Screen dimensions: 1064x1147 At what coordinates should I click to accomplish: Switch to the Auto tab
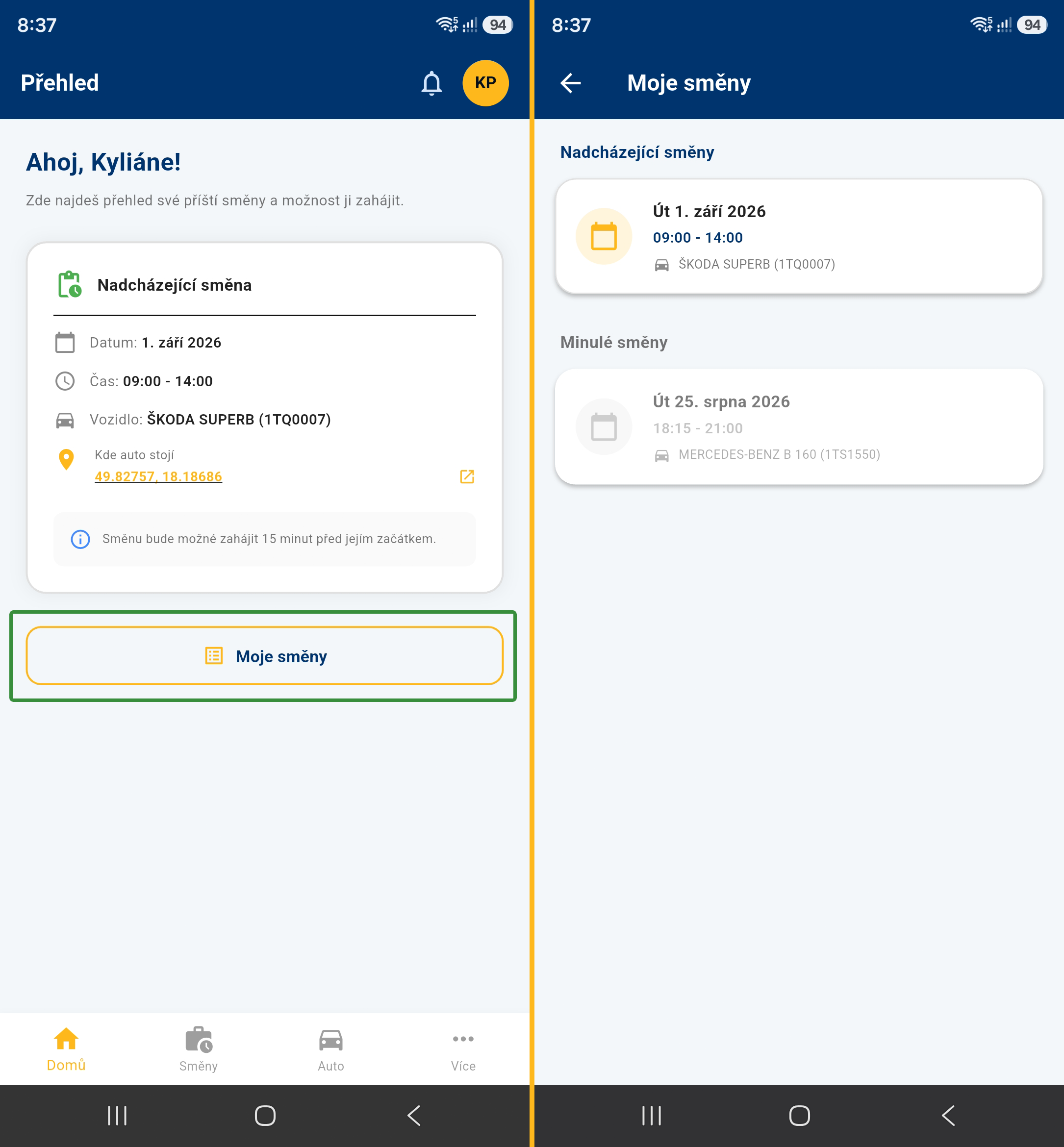click(331, 1050)
